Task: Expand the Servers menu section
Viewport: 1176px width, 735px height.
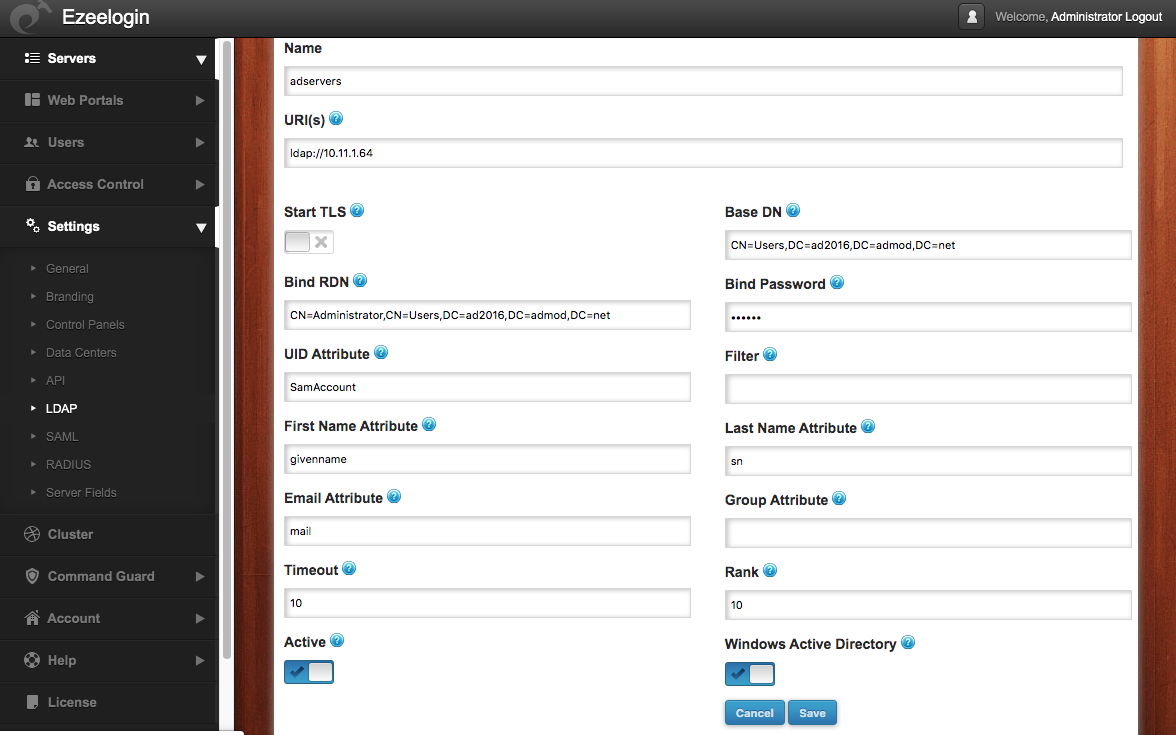Action: [x=201, y=59]
